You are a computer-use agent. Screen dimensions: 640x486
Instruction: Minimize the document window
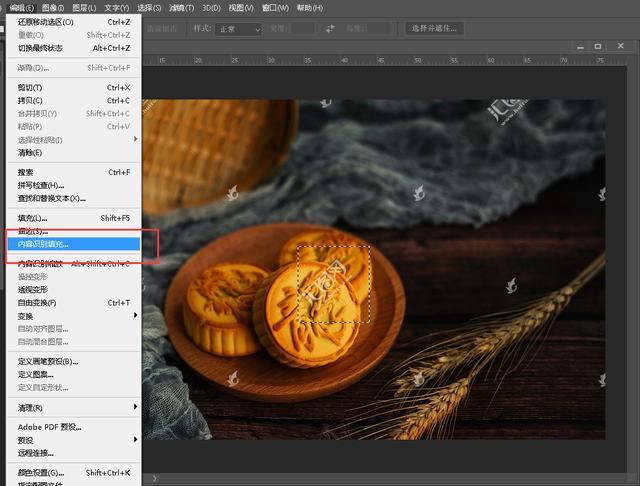pyautogui.click(x=580, y=47)
